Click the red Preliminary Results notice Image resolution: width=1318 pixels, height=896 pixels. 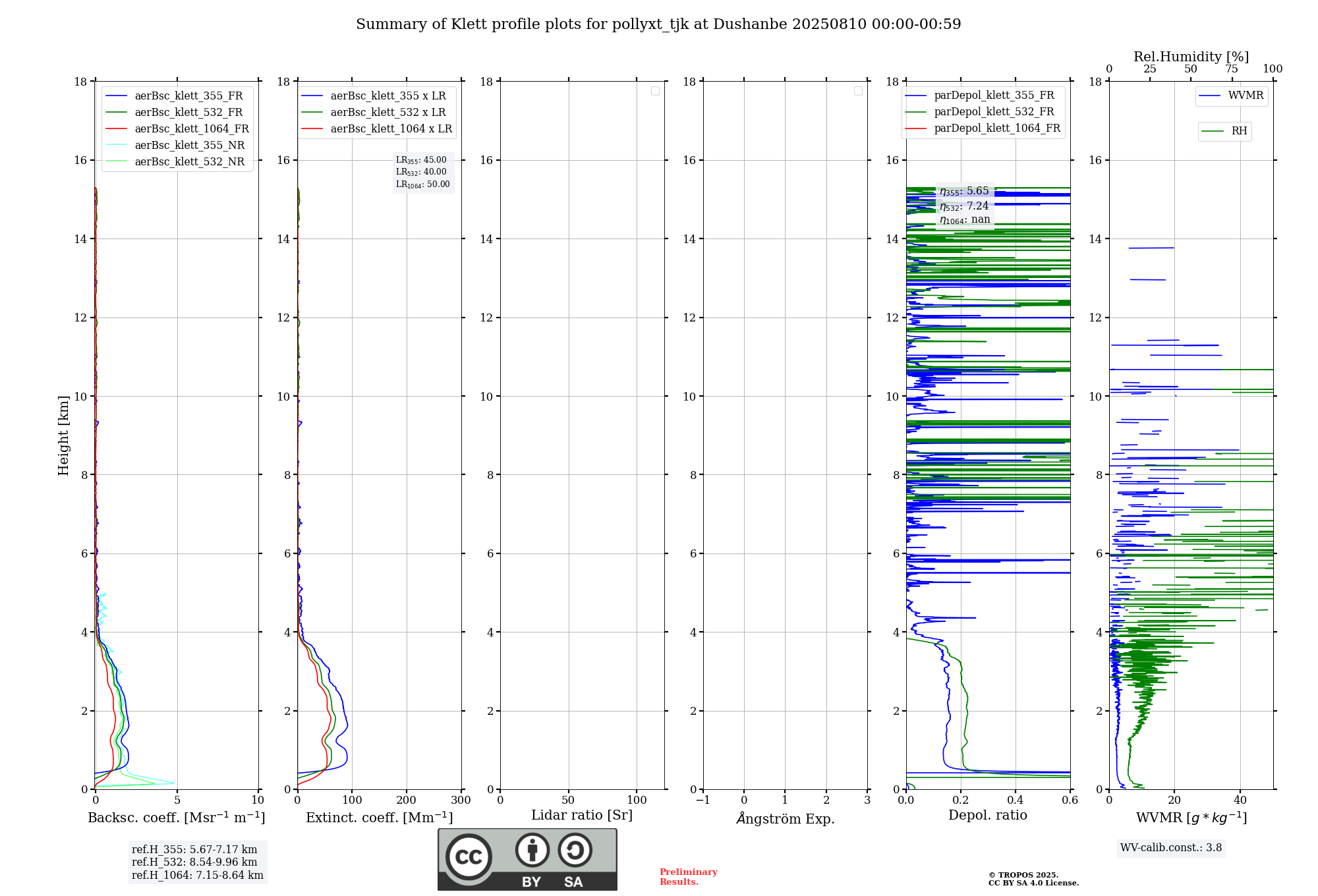(689, 877)
